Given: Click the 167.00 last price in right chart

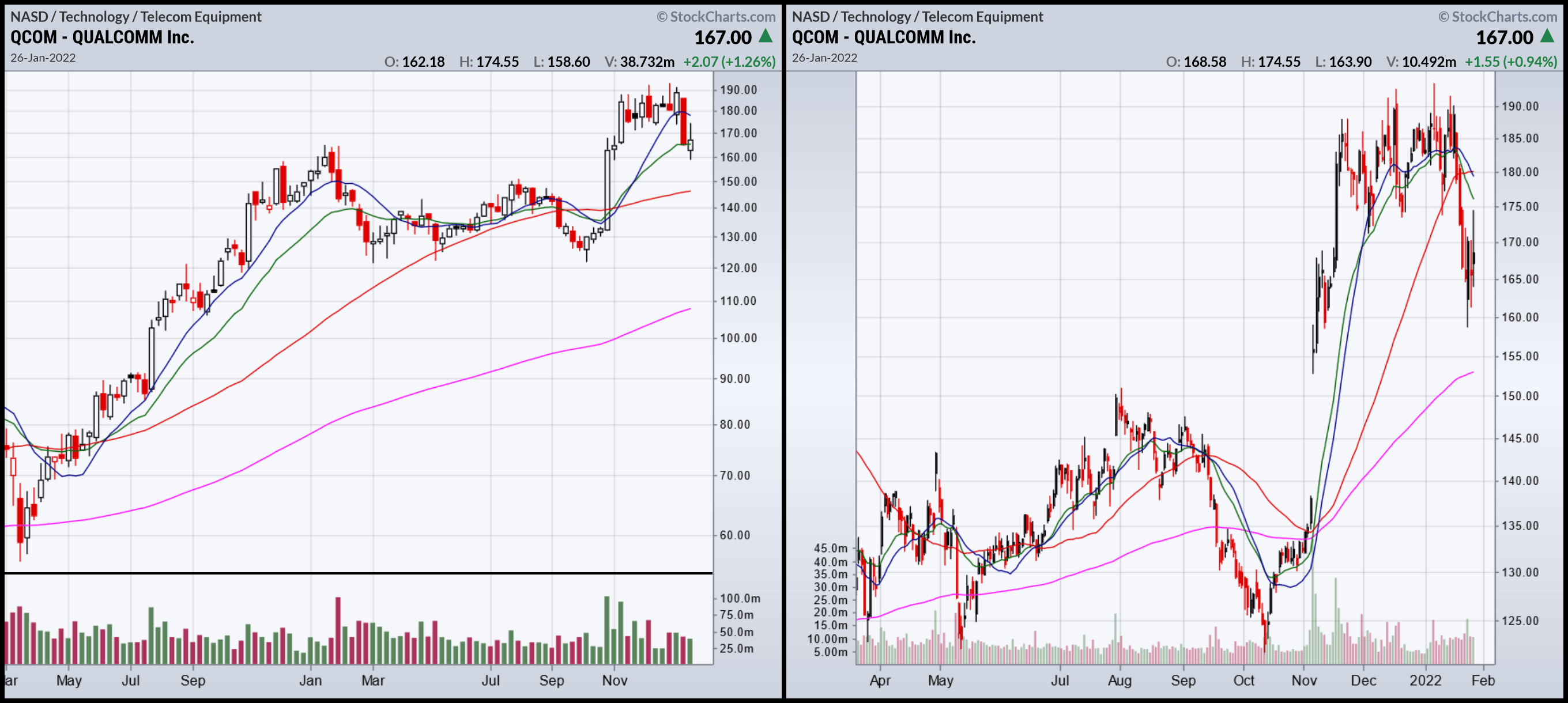Looking at the screenshot, I should pos(1505,37).
